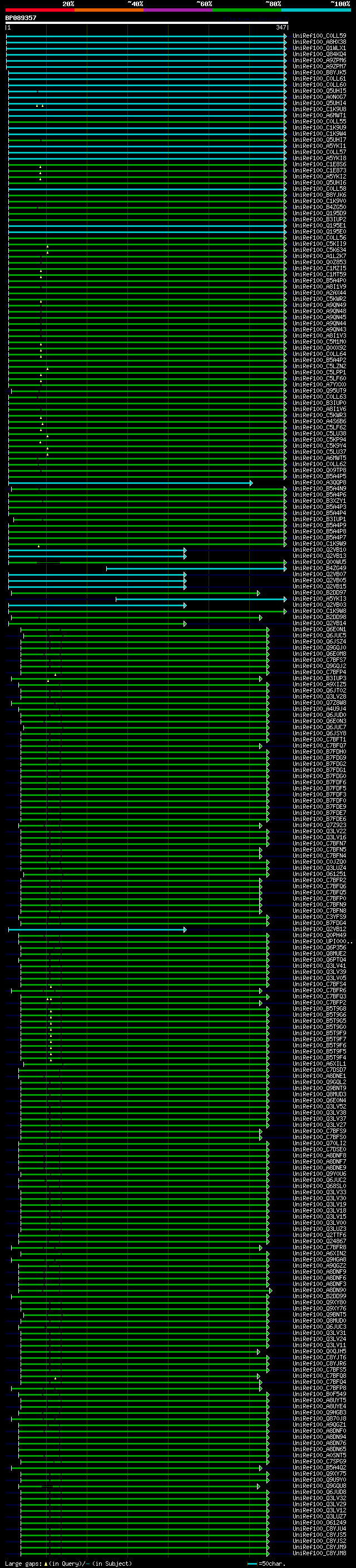Image resolution: width=356 pixels, height=1568 pixels.
Task: Select the UniRef100_Q8MUE2 label
Action: pyautogui.click(x=319, y=954)
